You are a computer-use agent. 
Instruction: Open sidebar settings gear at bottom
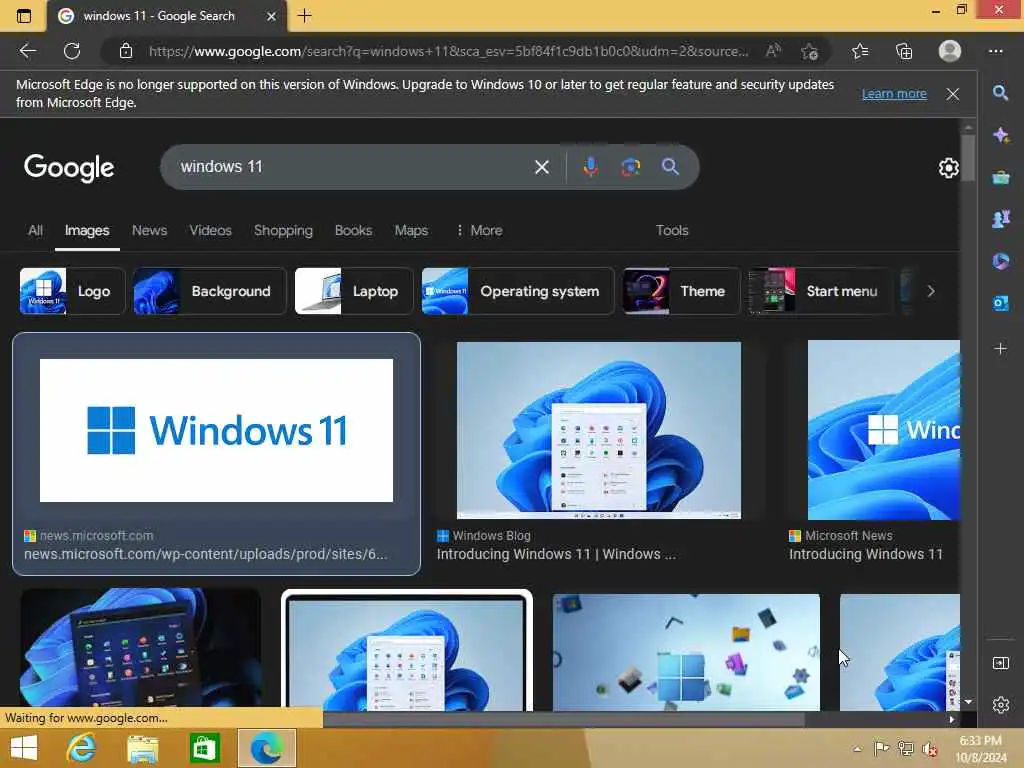pos(1000,705)
